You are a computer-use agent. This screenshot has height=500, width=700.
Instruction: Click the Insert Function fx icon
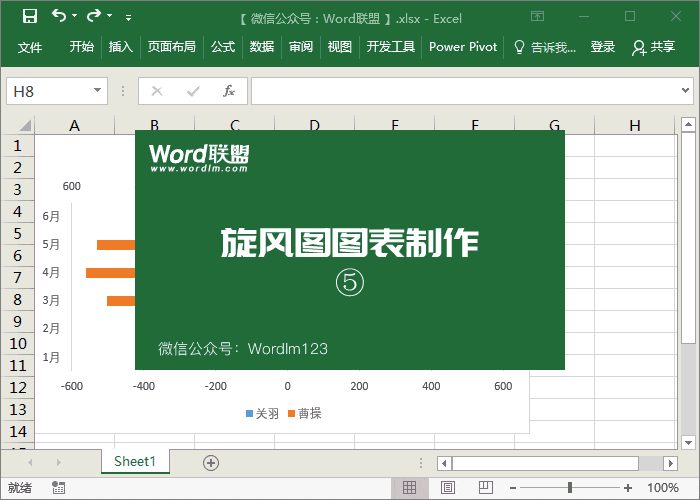tap(228, 91)
